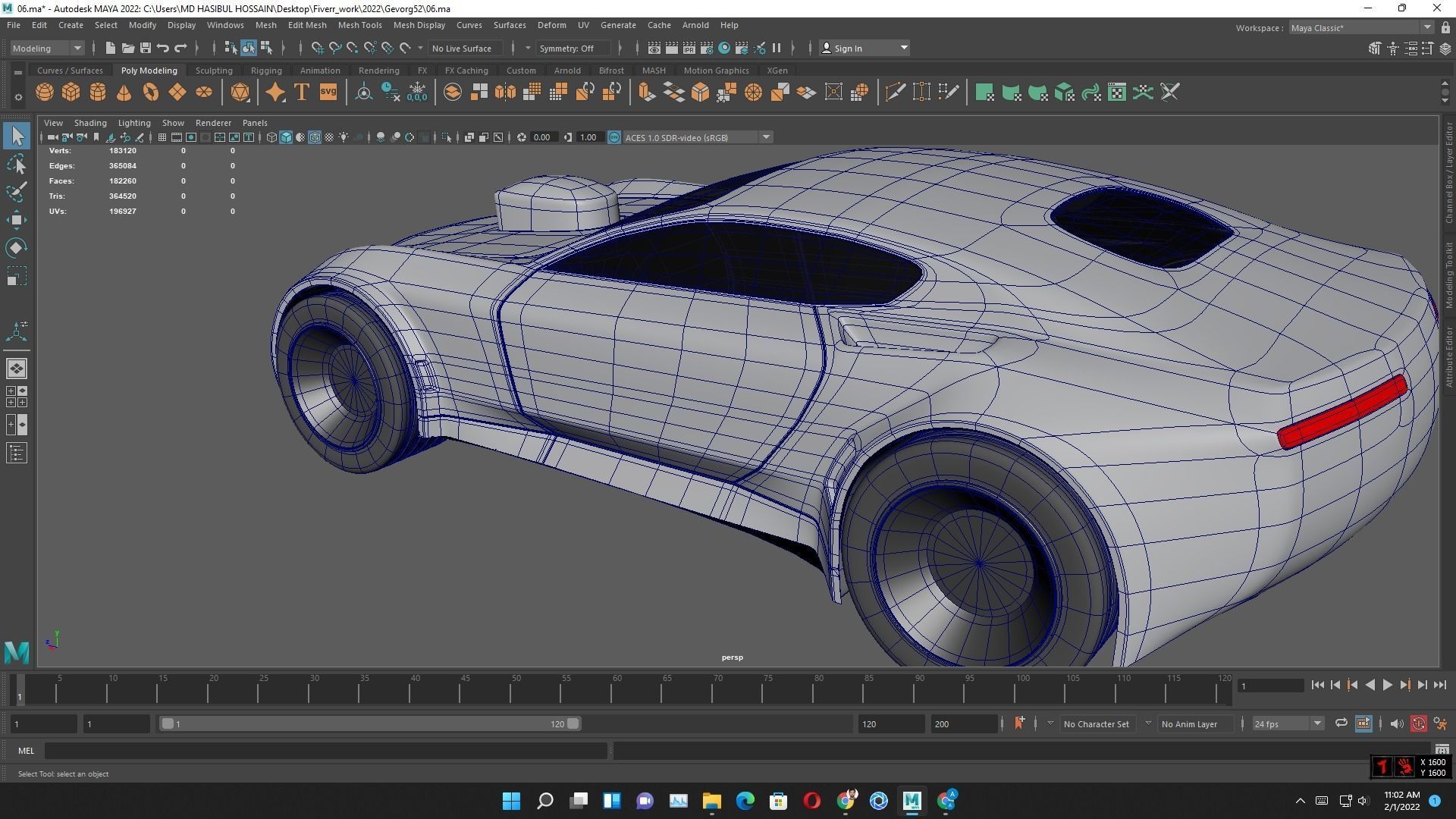Click the SVG tool on the shelf

point(328,92)
